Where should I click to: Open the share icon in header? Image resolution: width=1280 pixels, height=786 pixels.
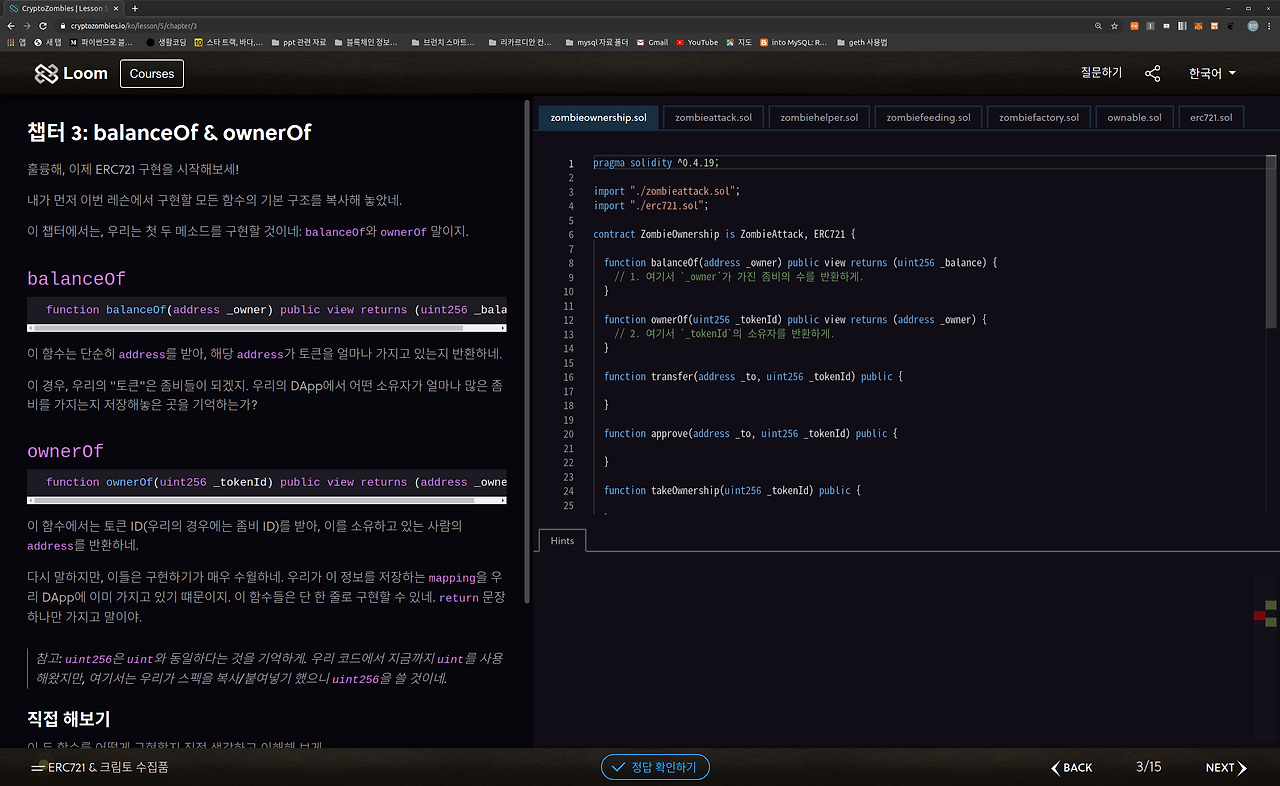tap(1153, 73)
